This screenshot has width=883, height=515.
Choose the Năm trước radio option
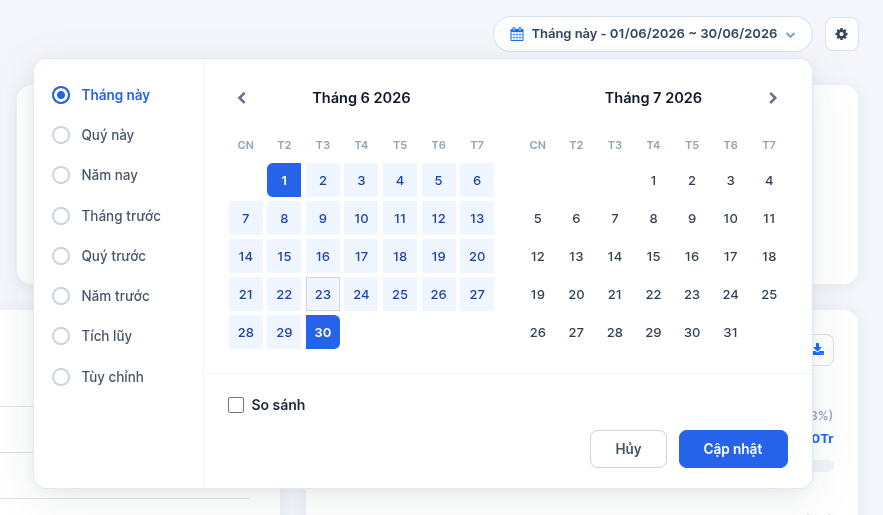coord(61,296)
